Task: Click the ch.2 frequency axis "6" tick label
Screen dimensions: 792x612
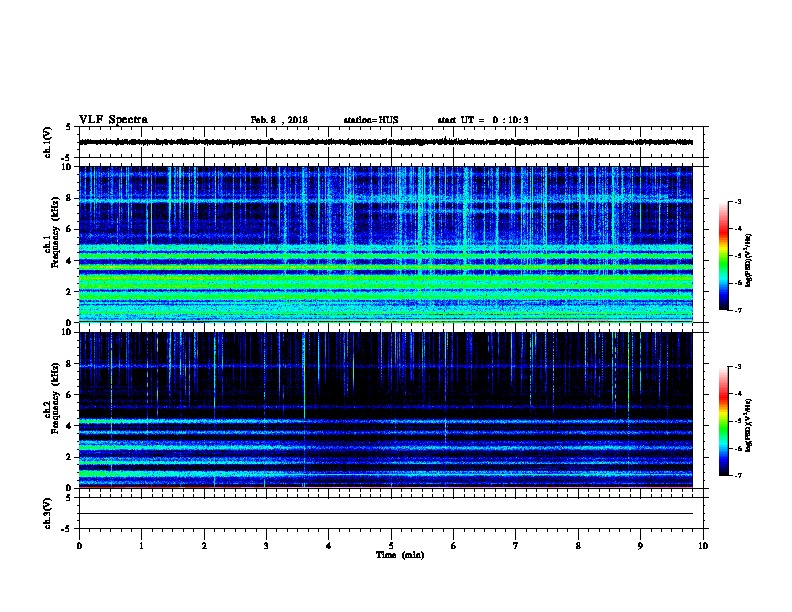Action: 69,395
